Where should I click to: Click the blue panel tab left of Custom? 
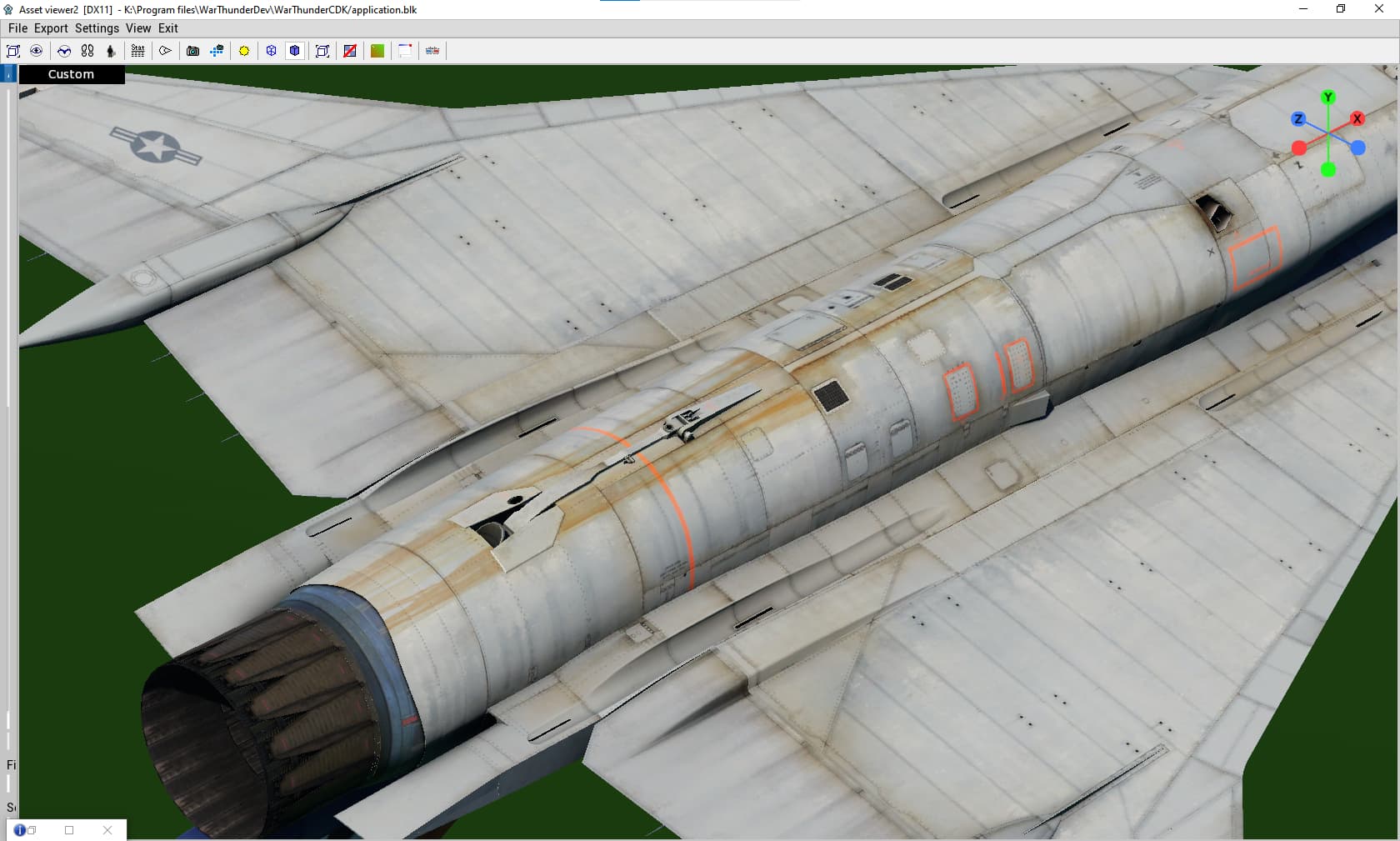(9, 74)
